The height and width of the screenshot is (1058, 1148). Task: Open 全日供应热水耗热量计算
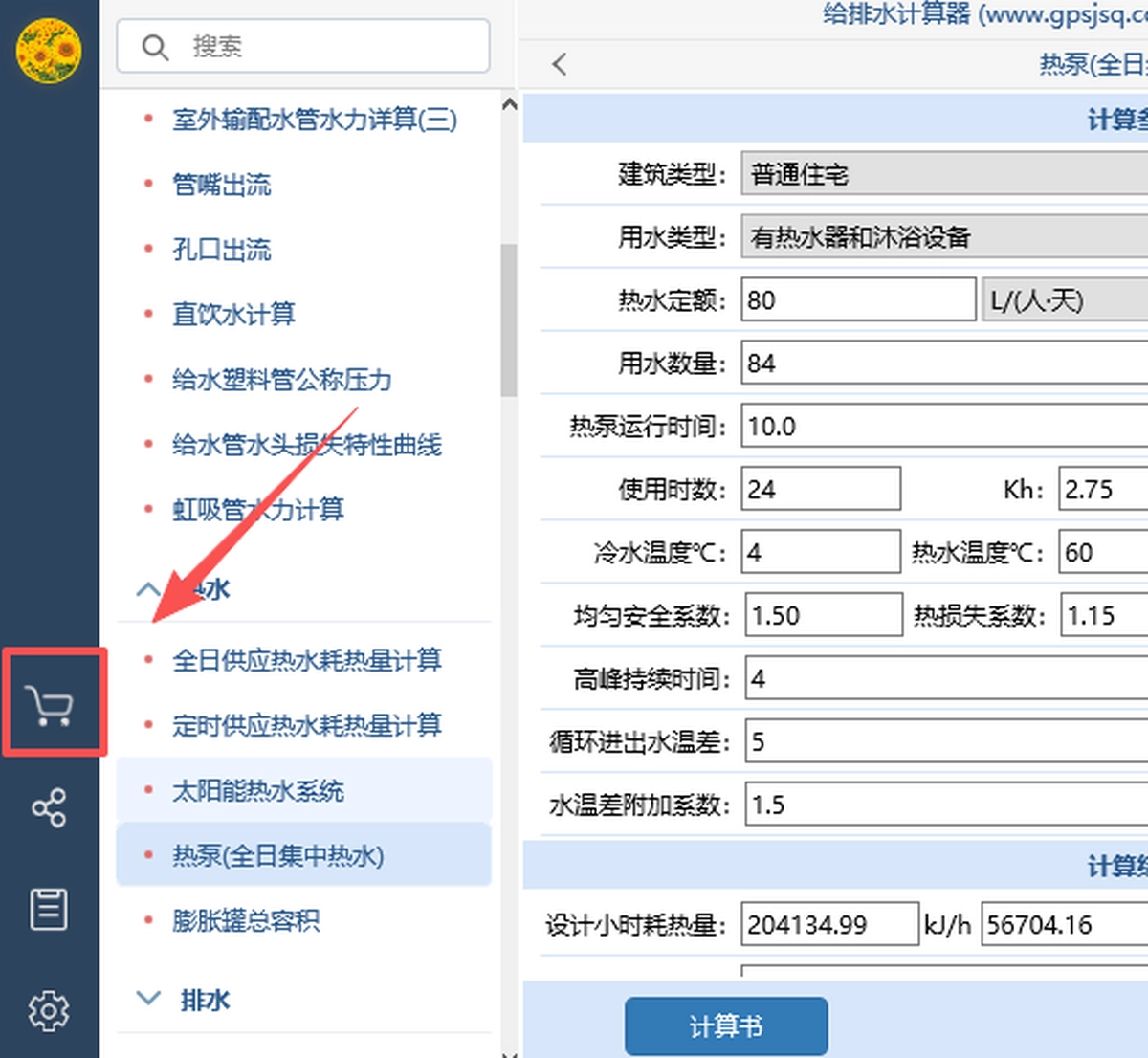[x=307, y=660]
